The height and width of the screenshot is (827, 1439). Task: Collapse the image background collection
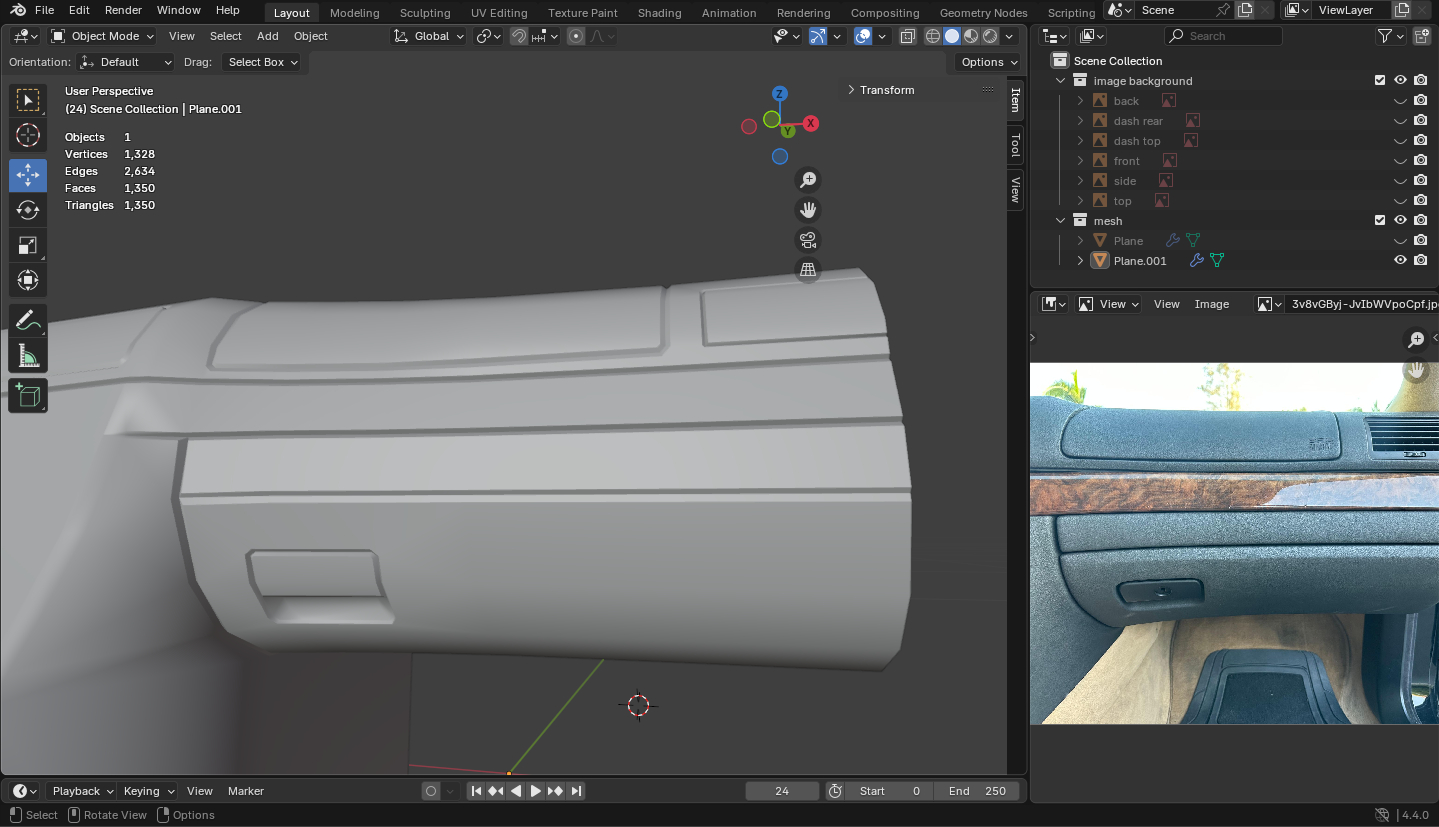(x=1061, y=81)
